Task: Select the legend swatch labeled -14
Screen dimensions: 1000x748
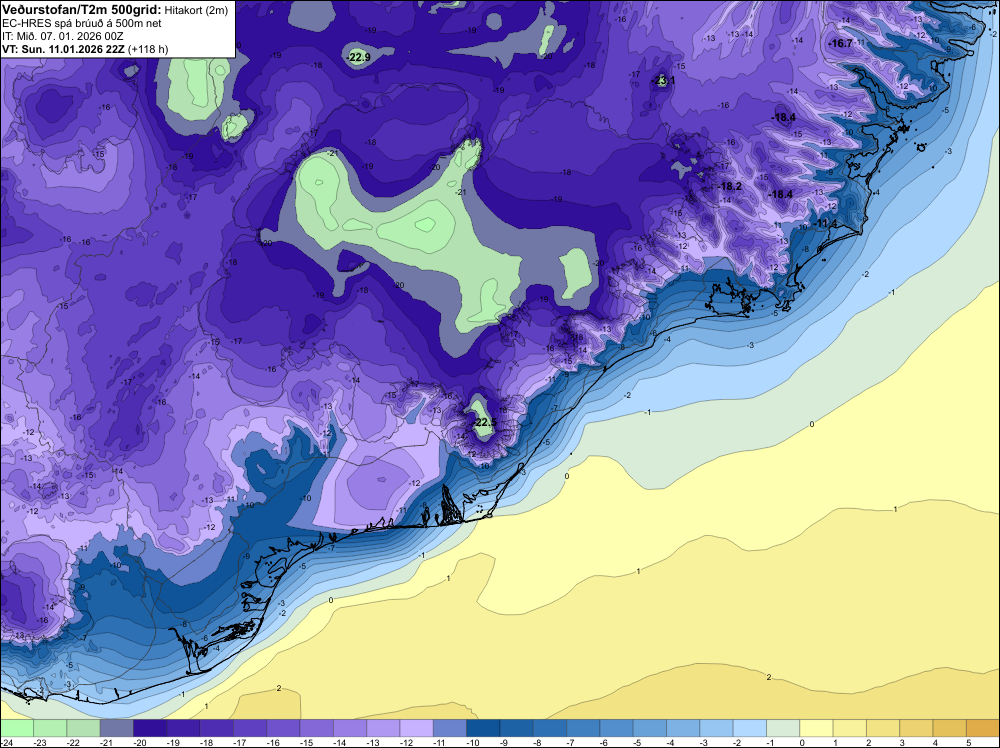Action: (x=350, y=728)
